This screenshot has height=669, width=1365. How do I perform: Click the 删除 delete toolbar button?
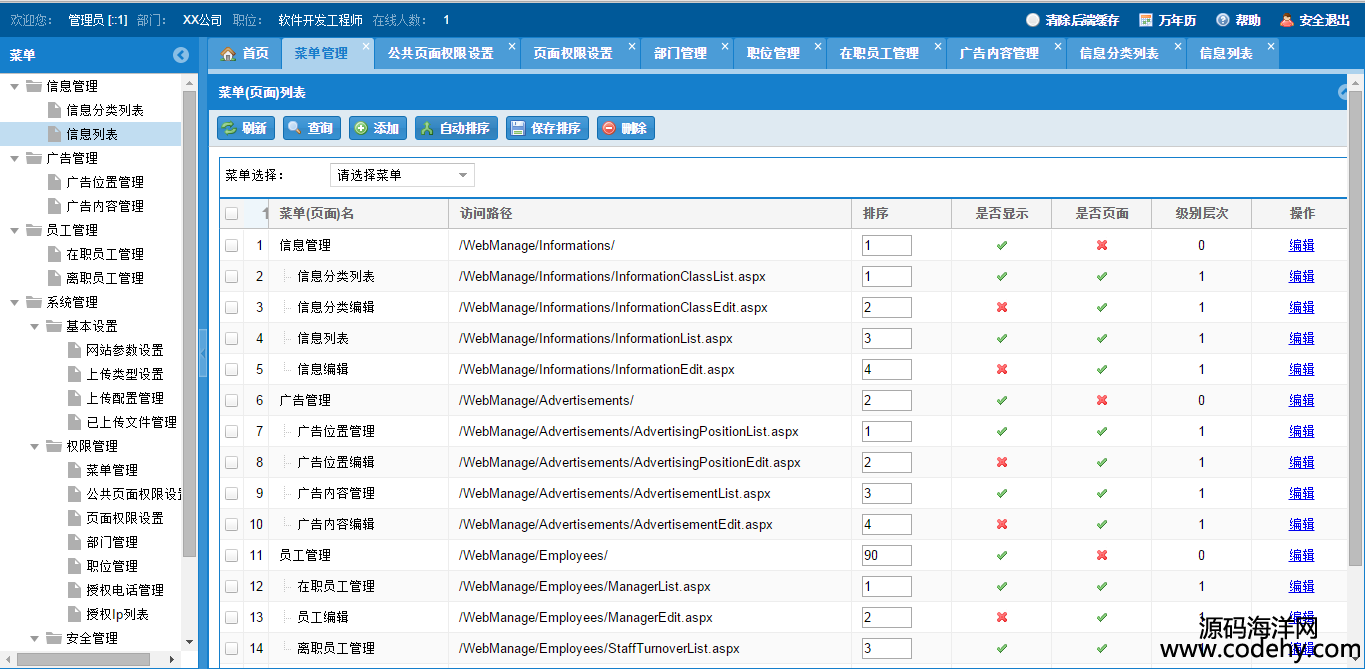pyautogui.click(x=625, y=128)
